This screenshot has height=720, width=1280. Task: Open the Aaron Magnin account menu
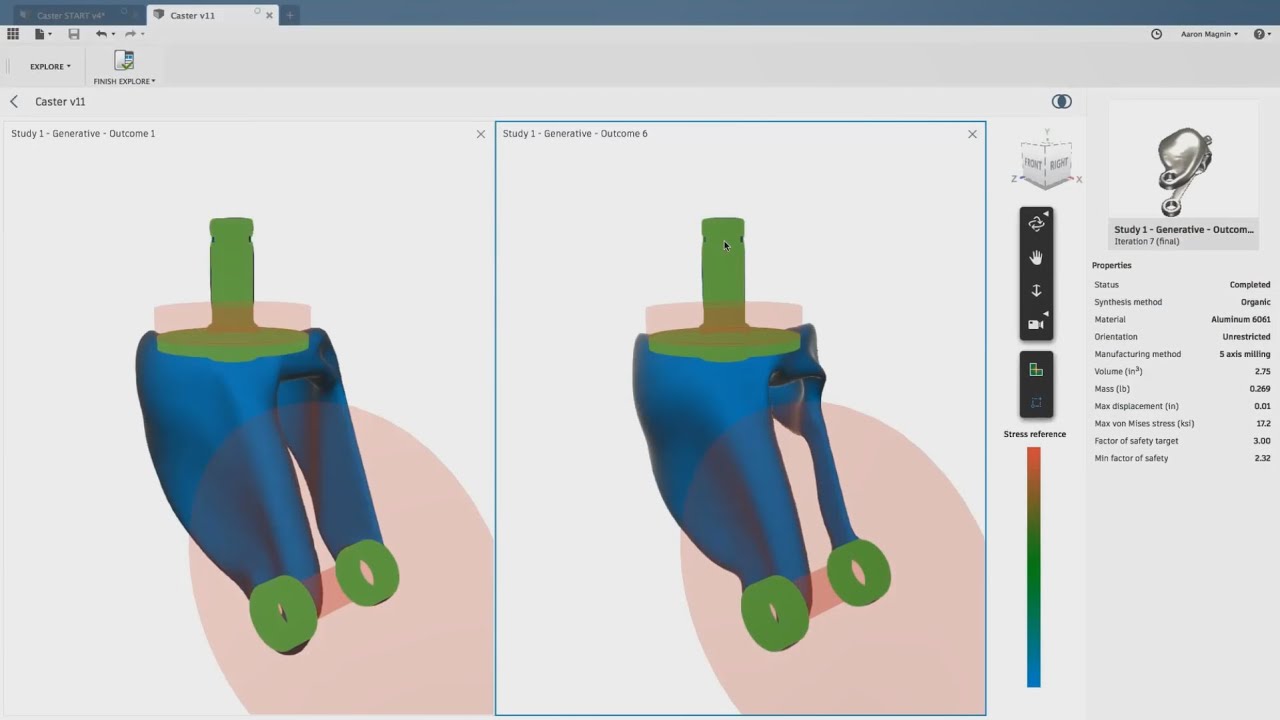1209,34
